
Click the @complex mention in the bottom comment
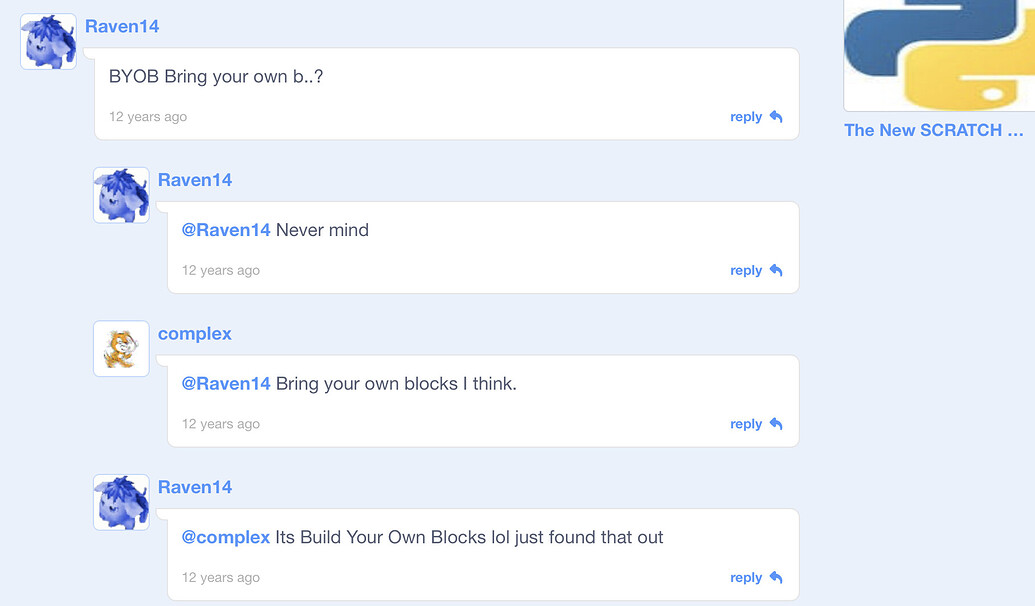pyautogui.click(x=226, y=537)
